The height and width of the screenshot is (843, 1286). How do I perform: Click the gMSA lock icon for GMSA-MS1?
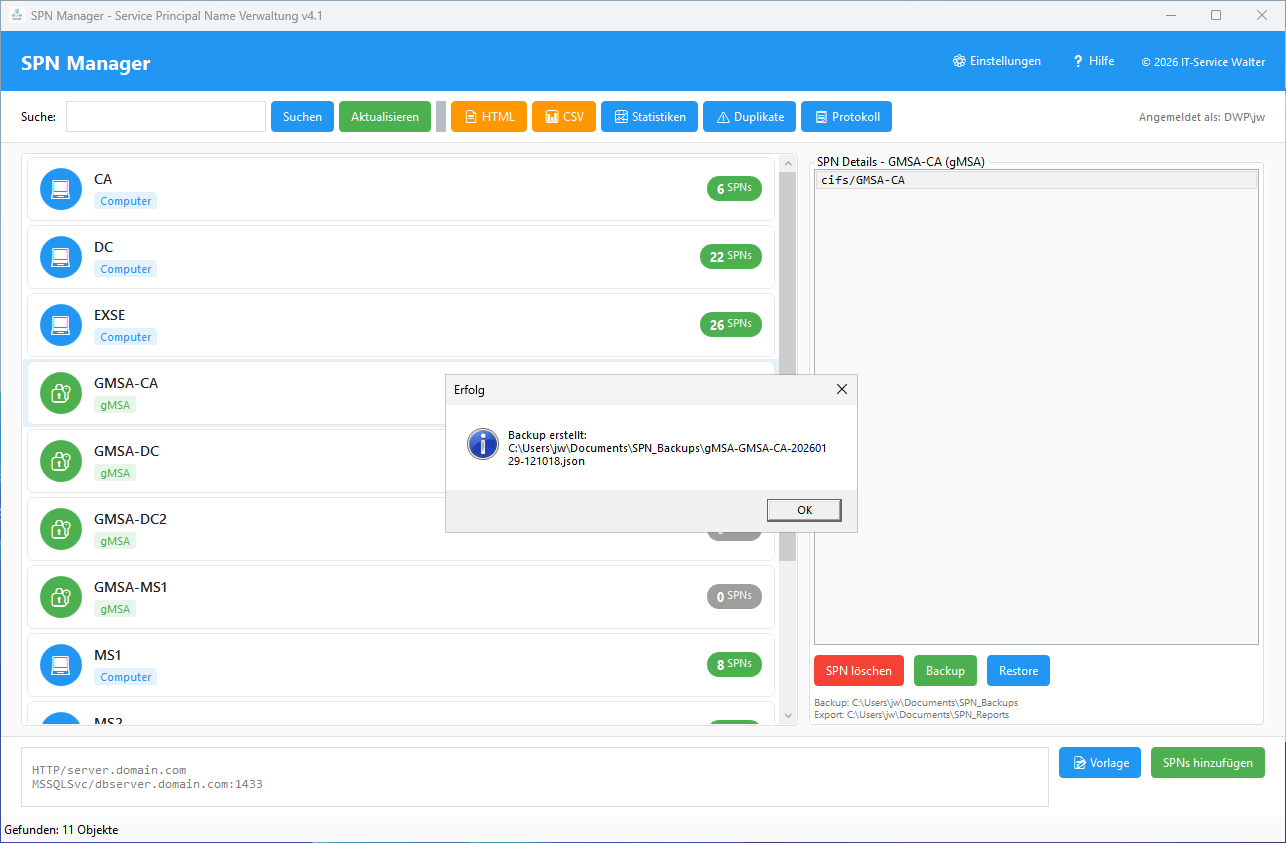coord(60,597)
